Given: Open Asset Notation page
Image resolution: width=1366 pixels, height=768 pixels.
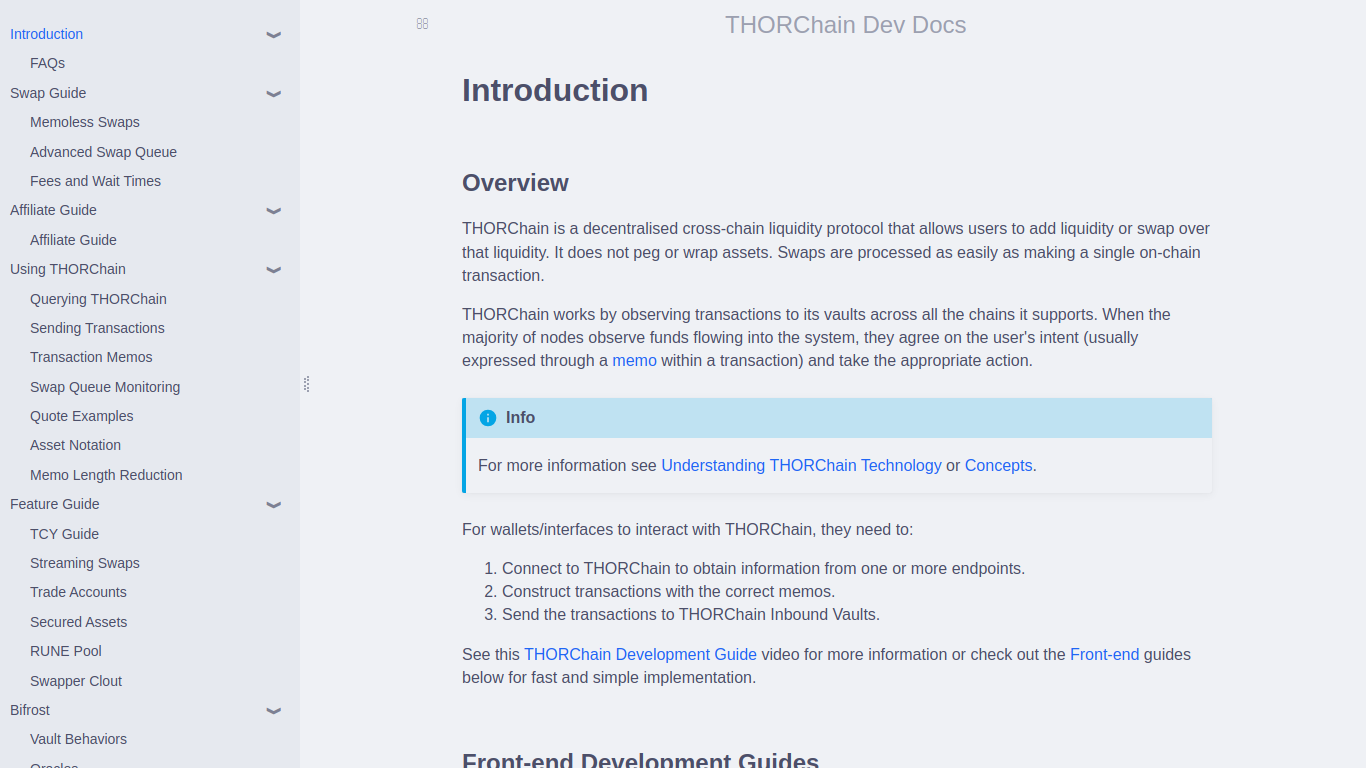Looking at the screenshot, I should 75,445.
